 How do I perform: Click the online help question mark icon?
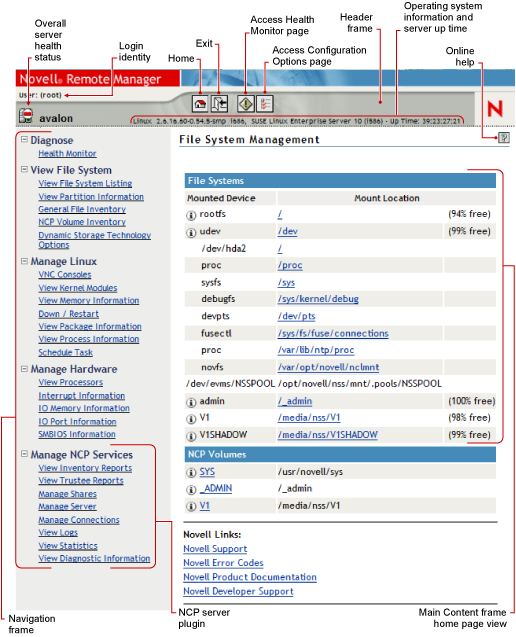coord(503,138)
